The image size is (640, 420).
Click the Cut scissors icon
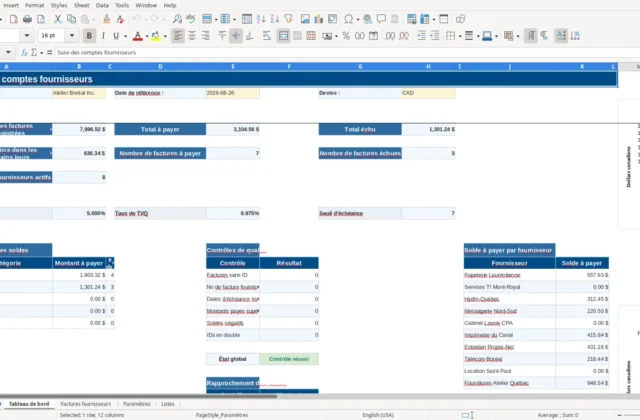pos(58,19)
